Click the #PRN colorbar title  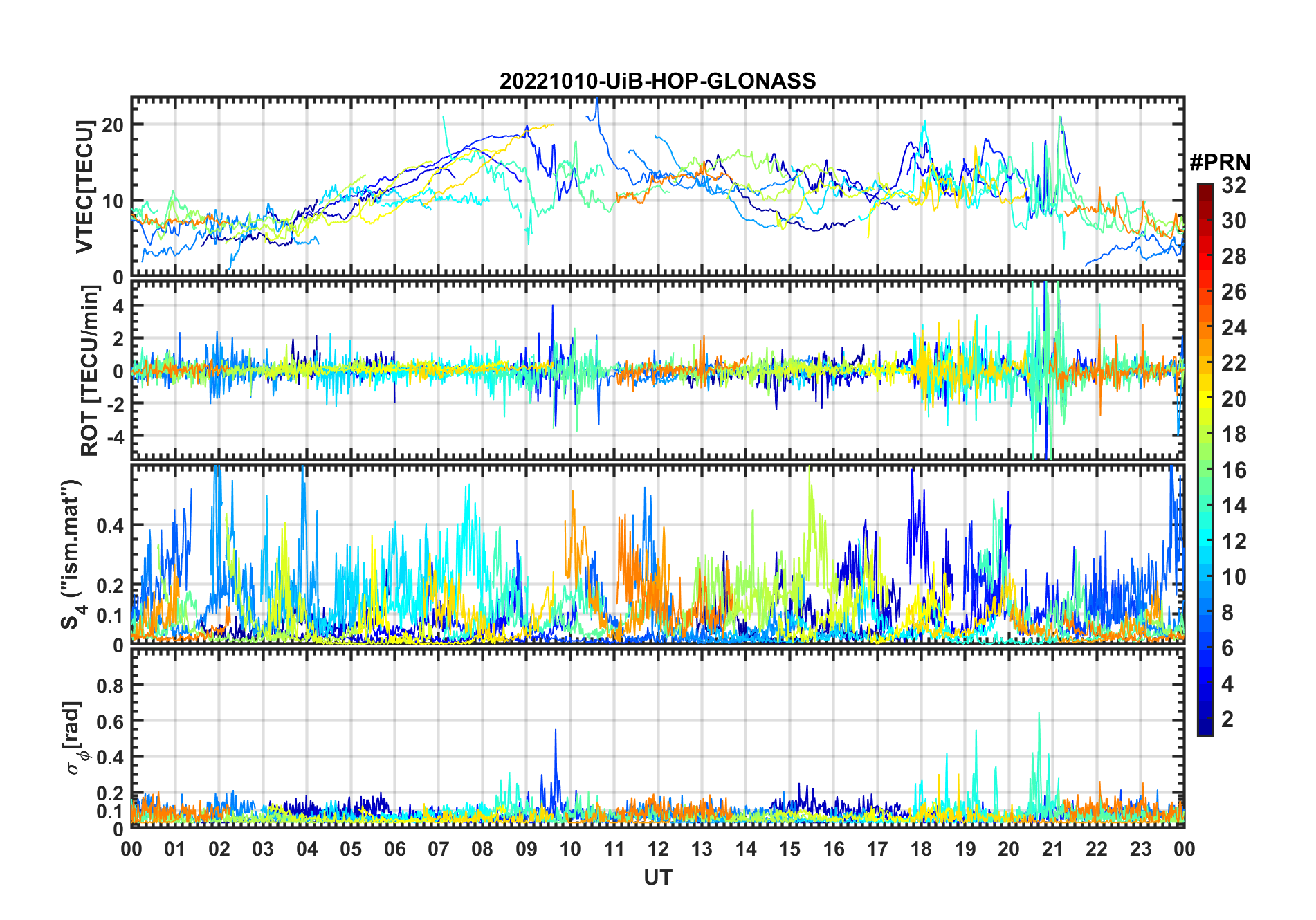point(1220,163)
